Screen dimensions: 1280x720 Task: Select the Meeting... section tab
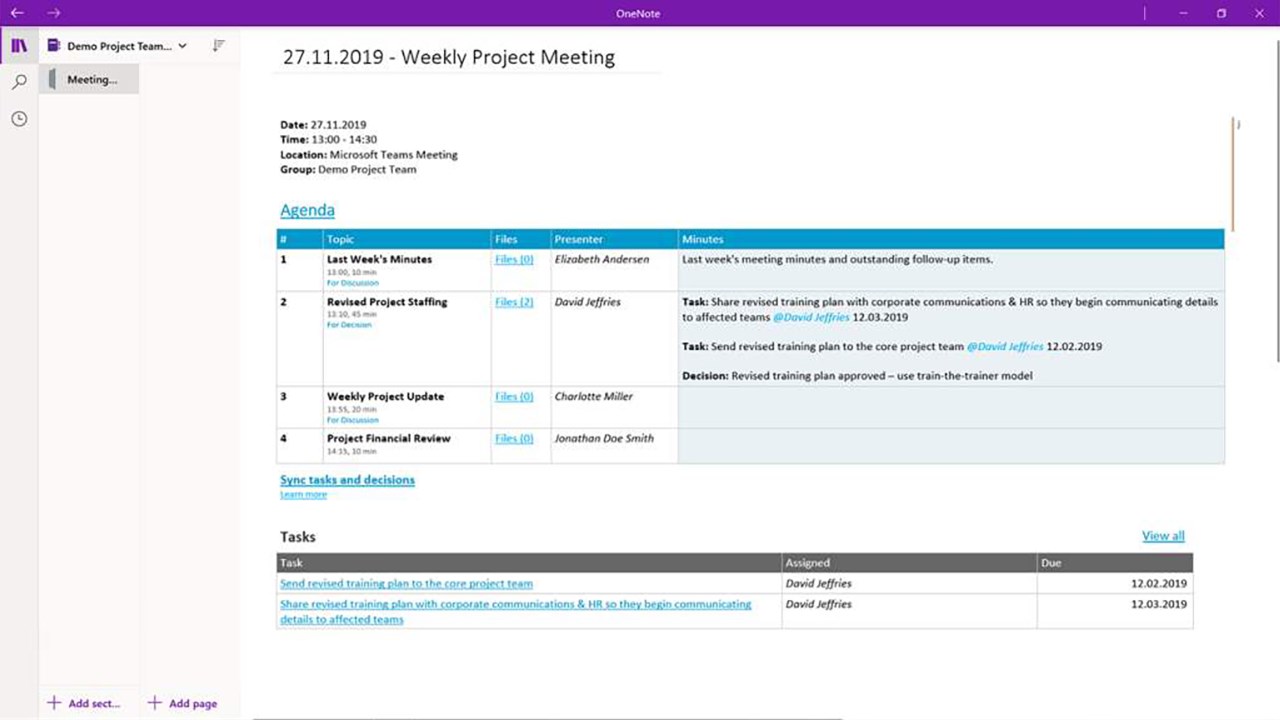[x=89, y=80]
